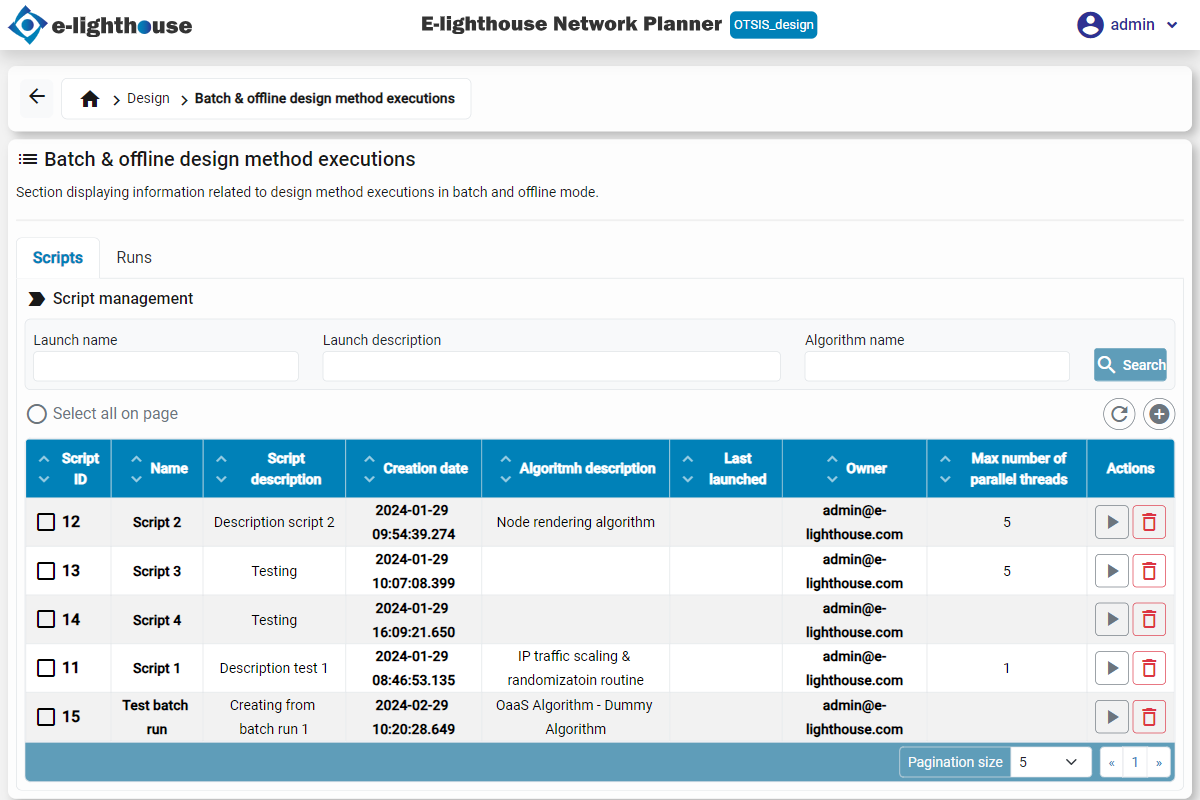1200x800 pixels.
Task: Run Script 2 with its play icon
Action: point(1111,522)
